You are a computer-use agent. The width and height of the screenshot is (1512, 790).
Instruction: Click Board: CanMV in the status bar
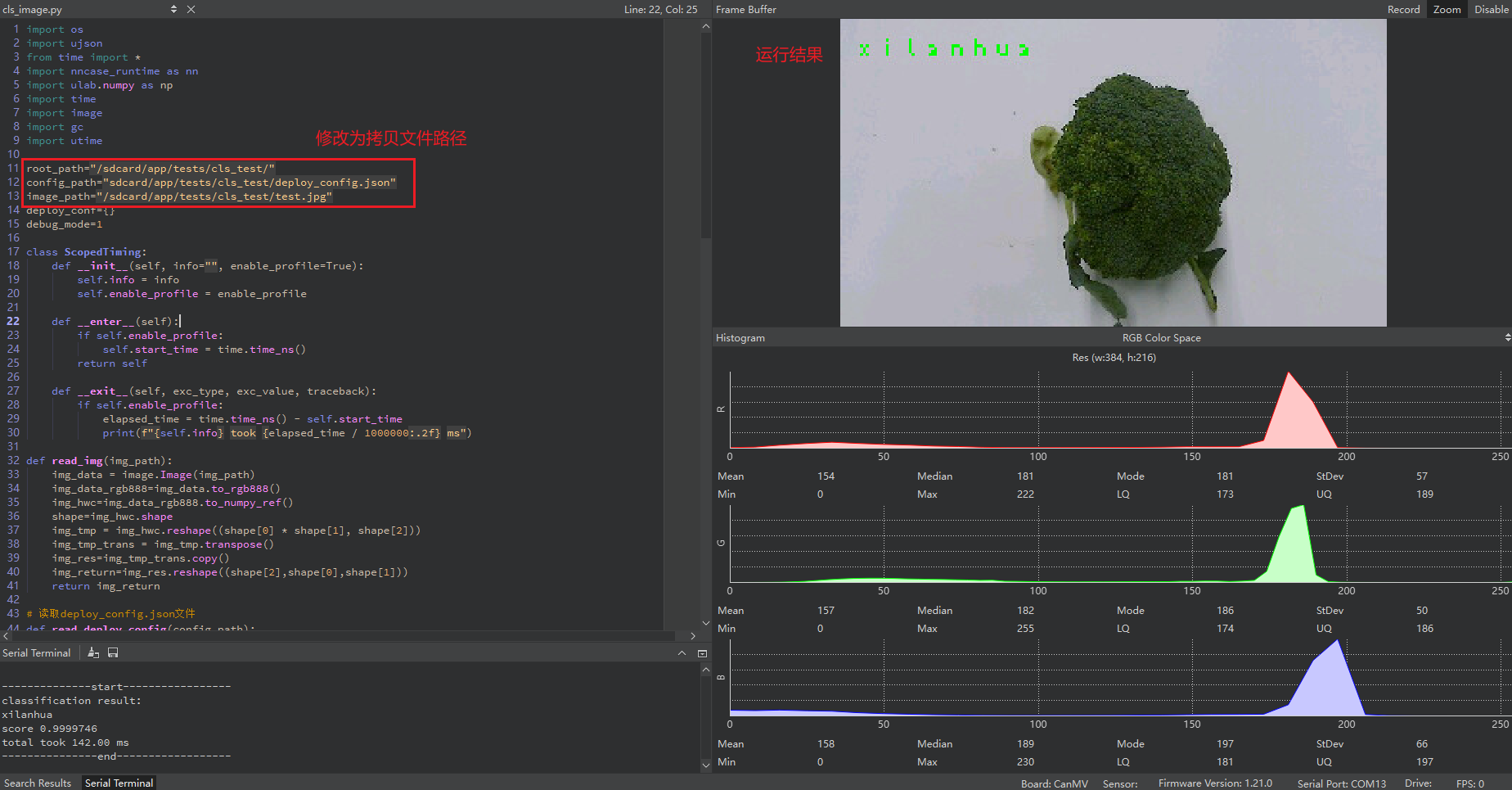pos(1054,783)
